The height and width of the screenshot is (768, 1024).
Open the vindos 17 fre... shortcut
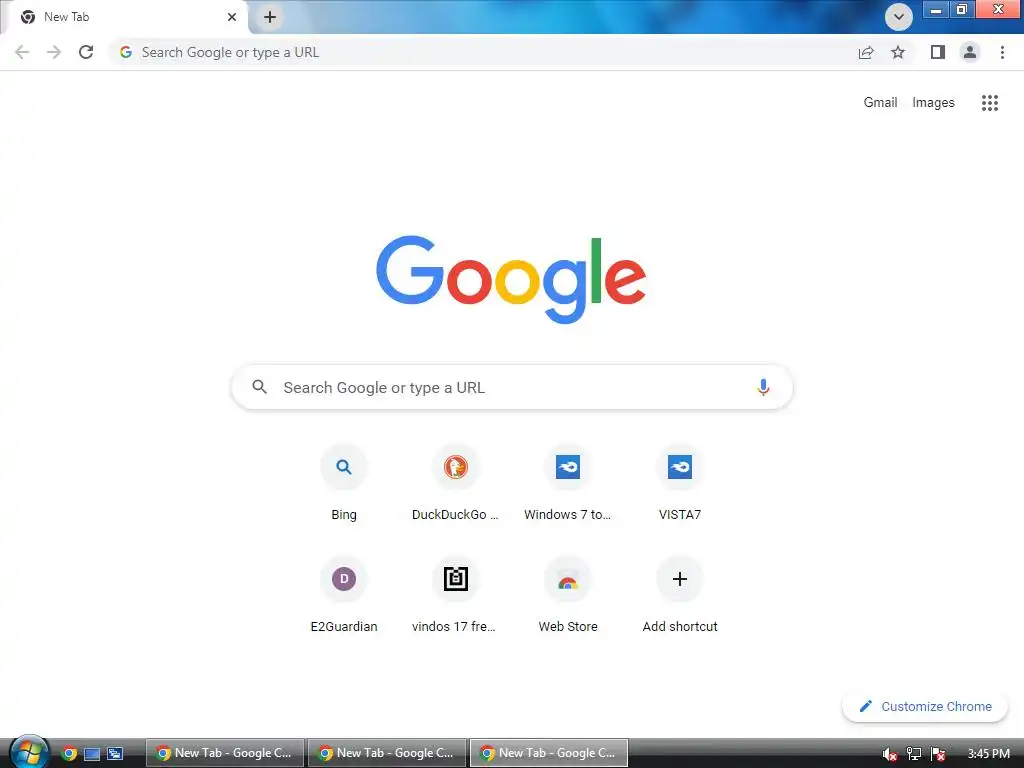pyautogui.click(x=455, y=595)
